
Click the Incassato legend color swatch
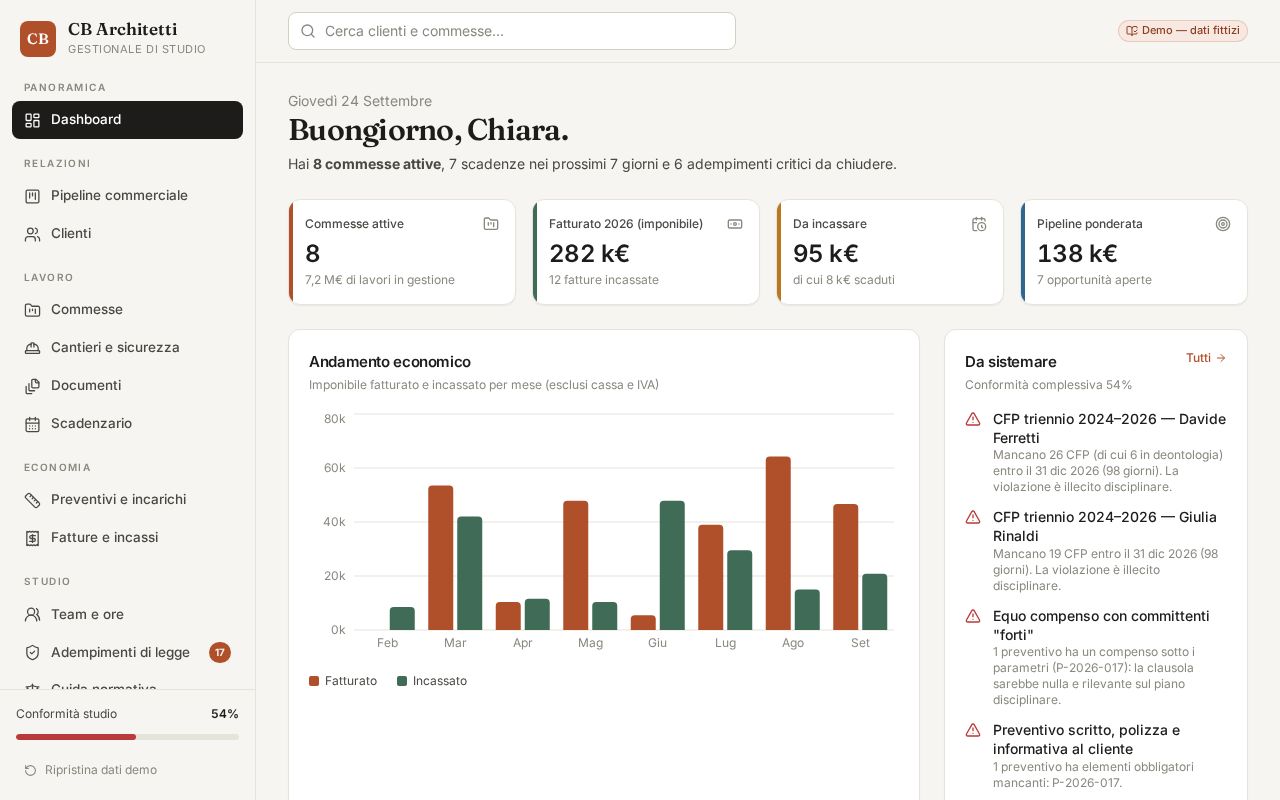[x=402, y=681]
